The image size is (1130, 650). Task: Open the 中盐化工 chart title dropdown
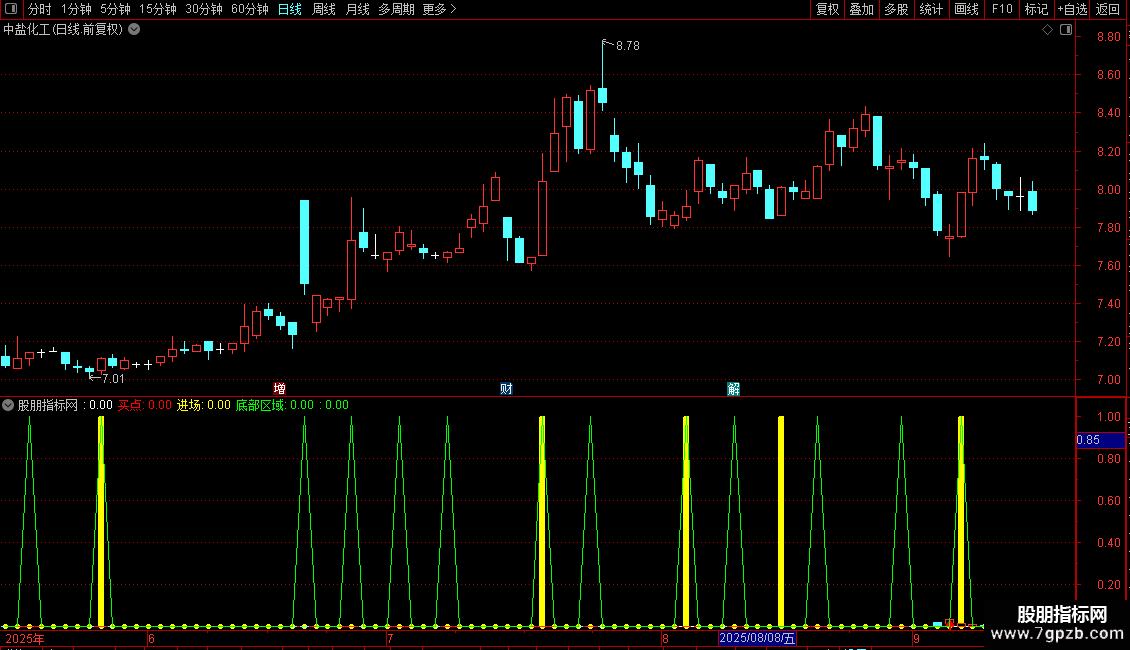(134, 30)
